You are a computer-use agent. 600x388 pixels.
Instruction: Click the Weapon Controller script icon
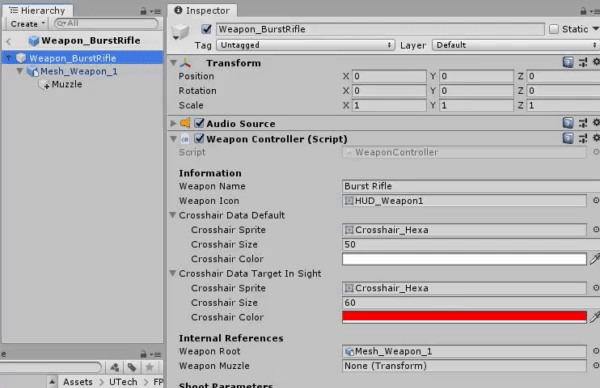[x=185, y=139]
